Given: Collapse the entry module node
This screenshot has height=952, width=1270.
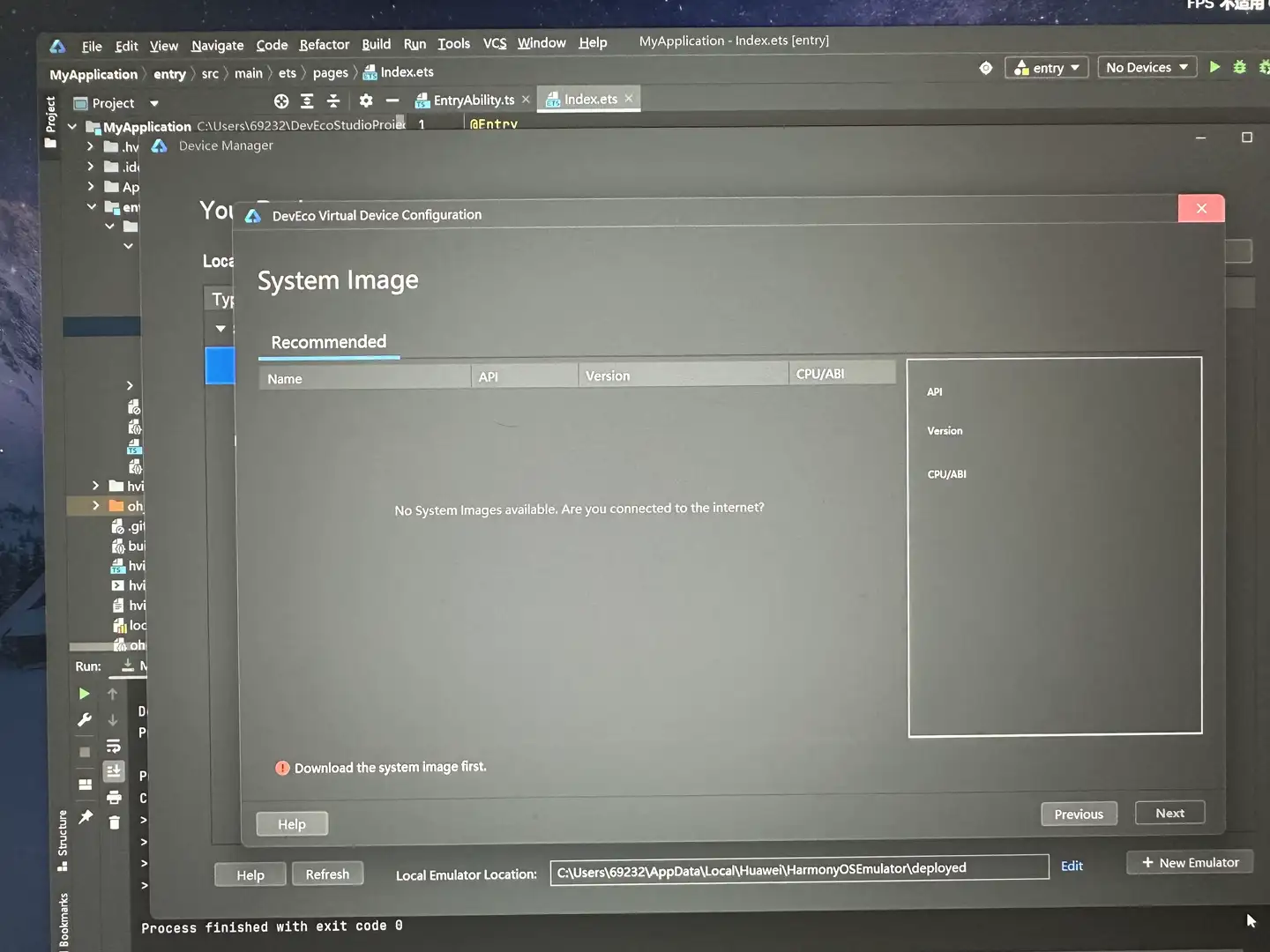Looking at the screenshot, I should tap(91, 207).
